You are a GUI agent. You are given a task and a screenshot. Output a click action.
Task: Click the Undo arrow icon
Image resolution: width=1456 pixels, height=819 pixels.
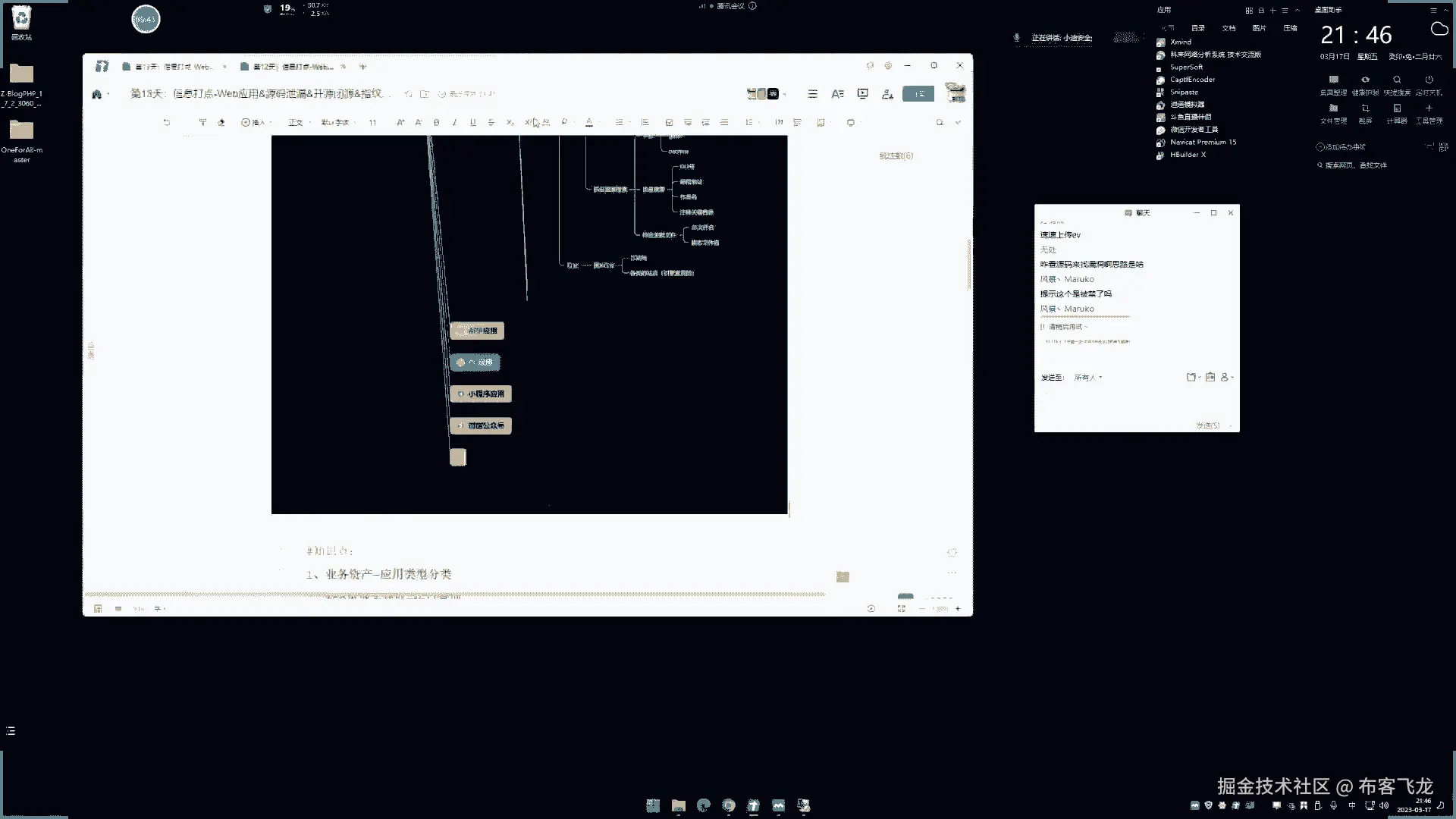(167, 122)
